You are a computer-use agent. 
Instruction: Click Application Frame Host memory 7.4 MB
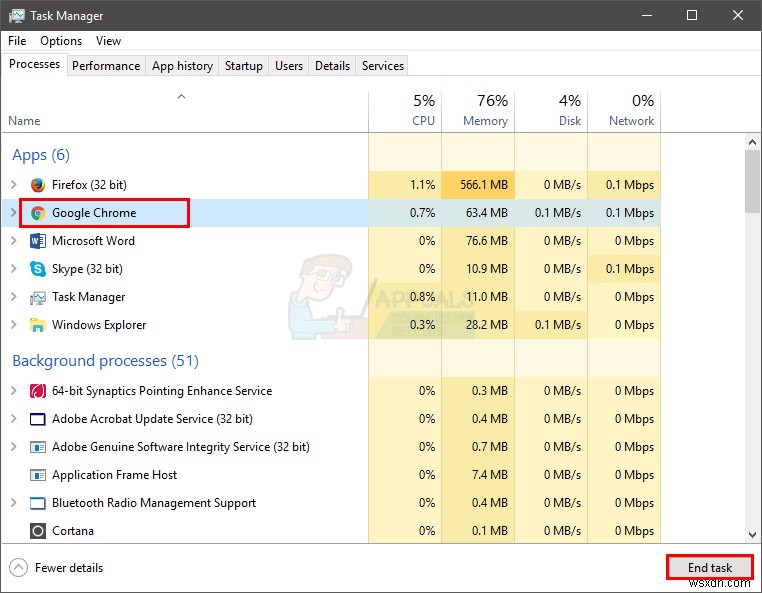pyautogui.click(x=490, y=475)
